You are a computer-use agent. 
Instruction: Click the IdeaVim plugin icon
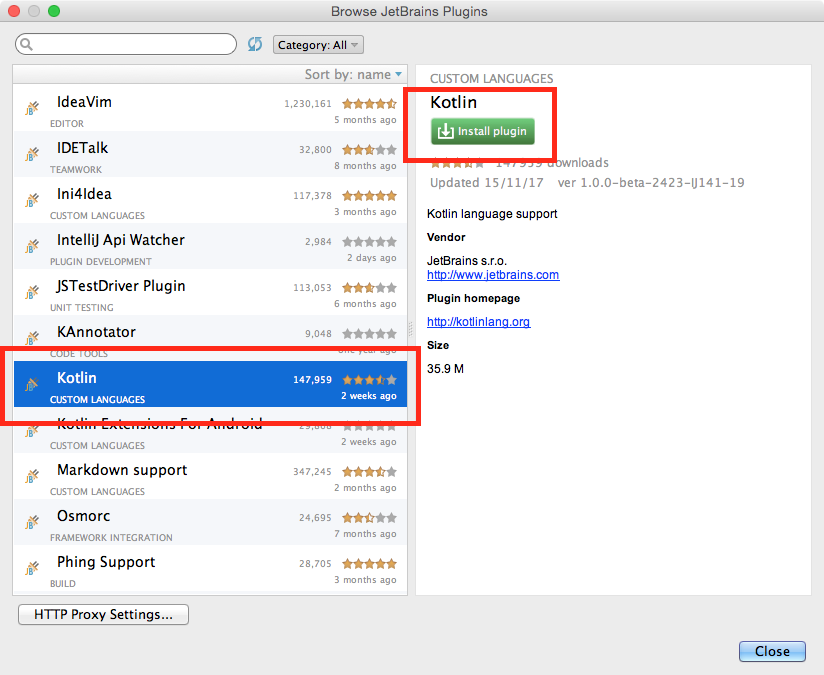pos(31,107)
